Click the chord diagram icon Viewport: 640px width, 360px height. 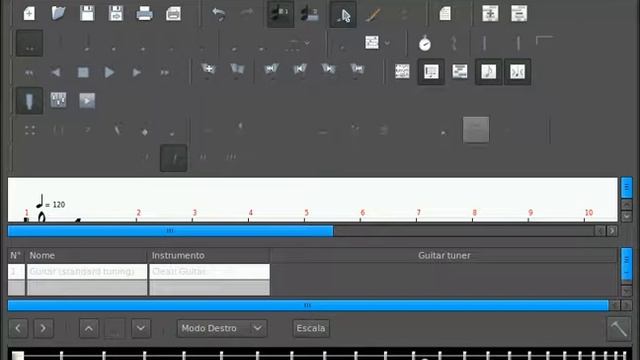pyautogui.click(x=372, y=42)
